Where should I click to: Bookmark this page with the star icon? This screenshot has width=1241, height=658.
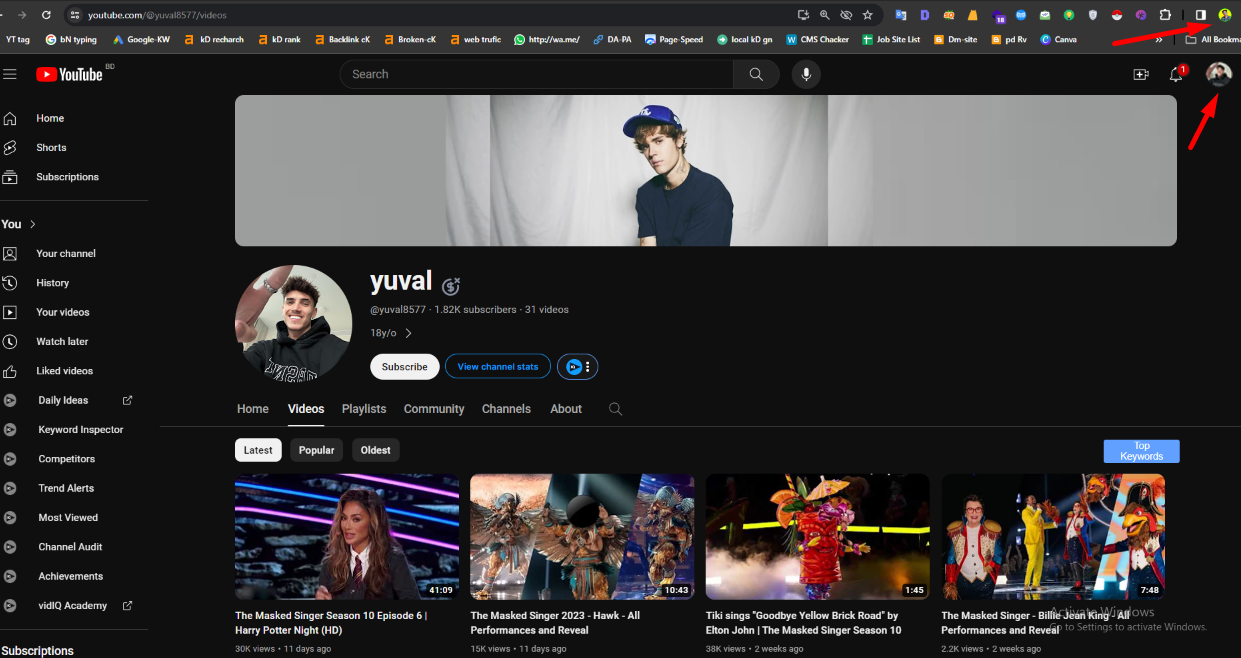click(867, 15)
